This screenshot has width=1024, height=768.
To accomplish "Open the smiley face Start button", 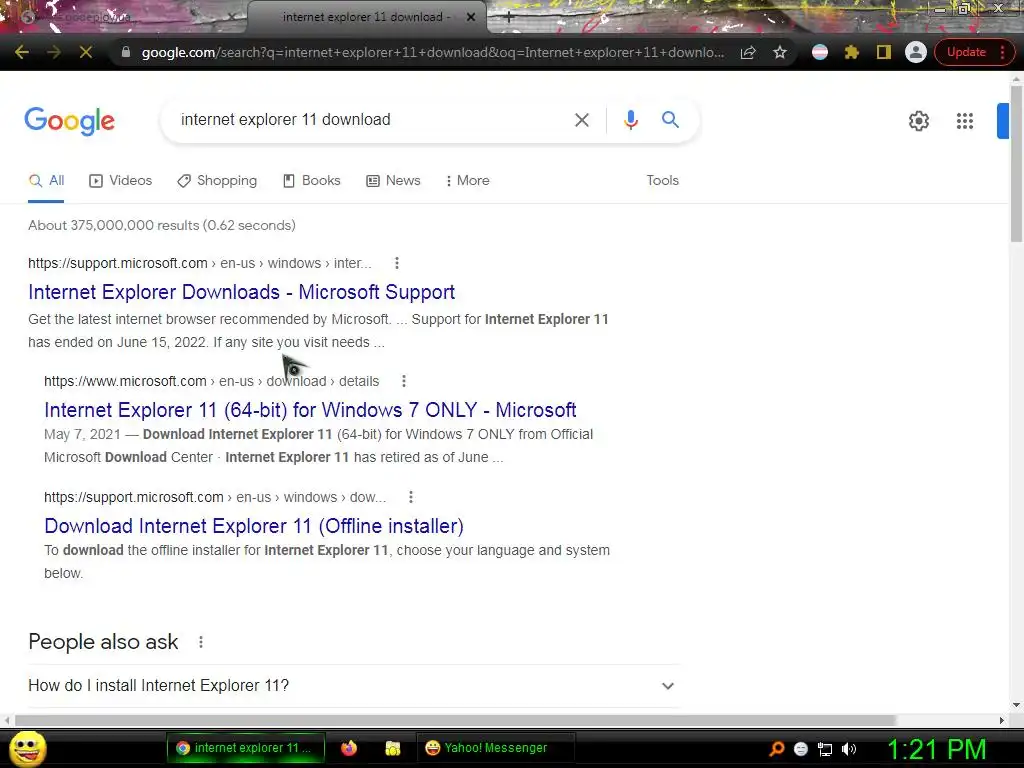I will pos(28,748).
